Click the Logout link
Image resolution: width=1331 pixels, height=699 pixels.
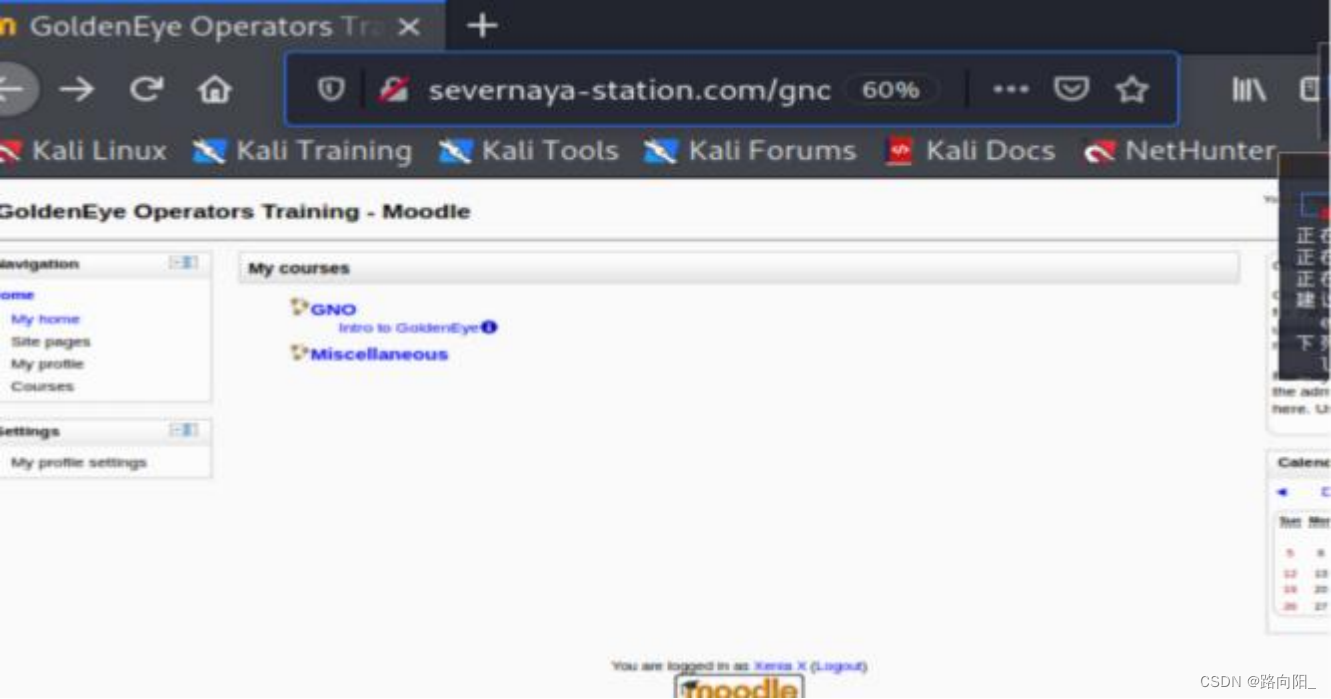[838, 666]
